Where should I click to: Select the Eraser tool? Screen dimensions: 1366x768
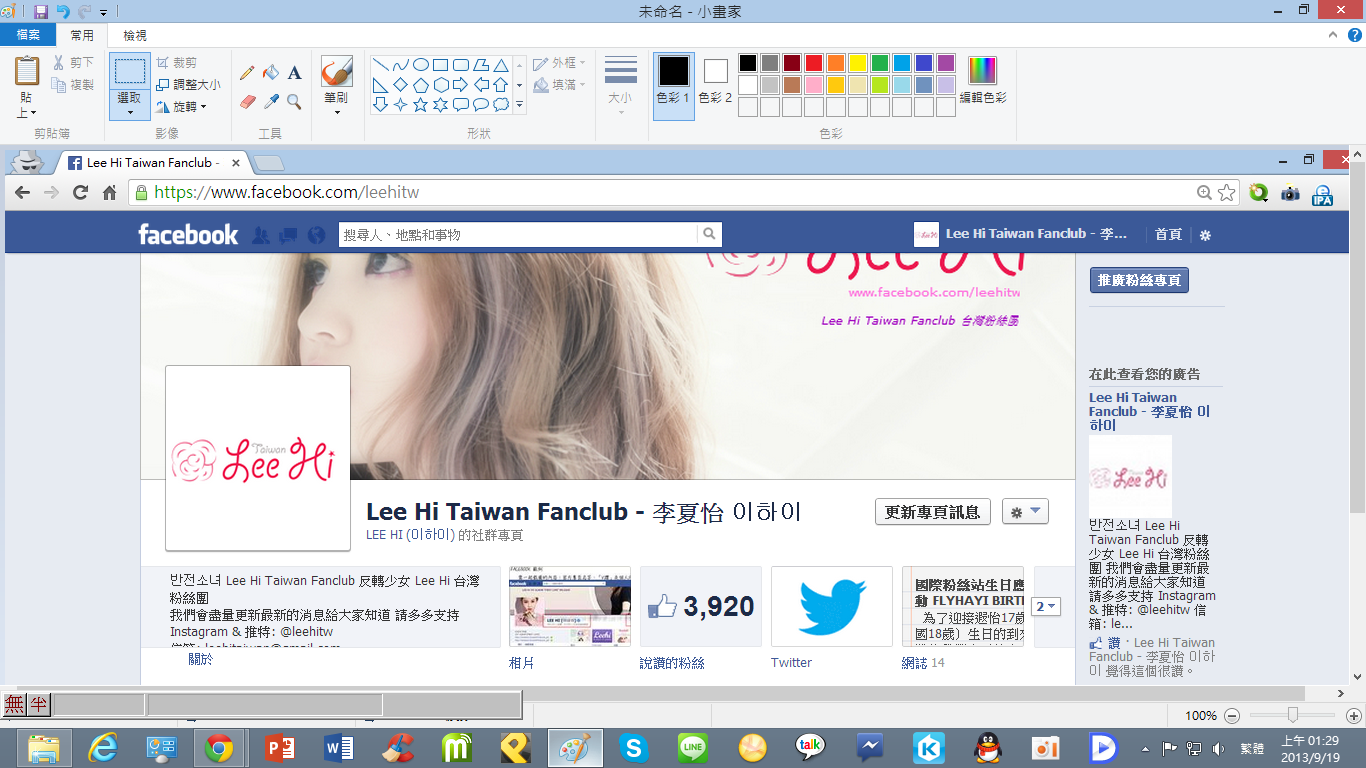point(247,101)
